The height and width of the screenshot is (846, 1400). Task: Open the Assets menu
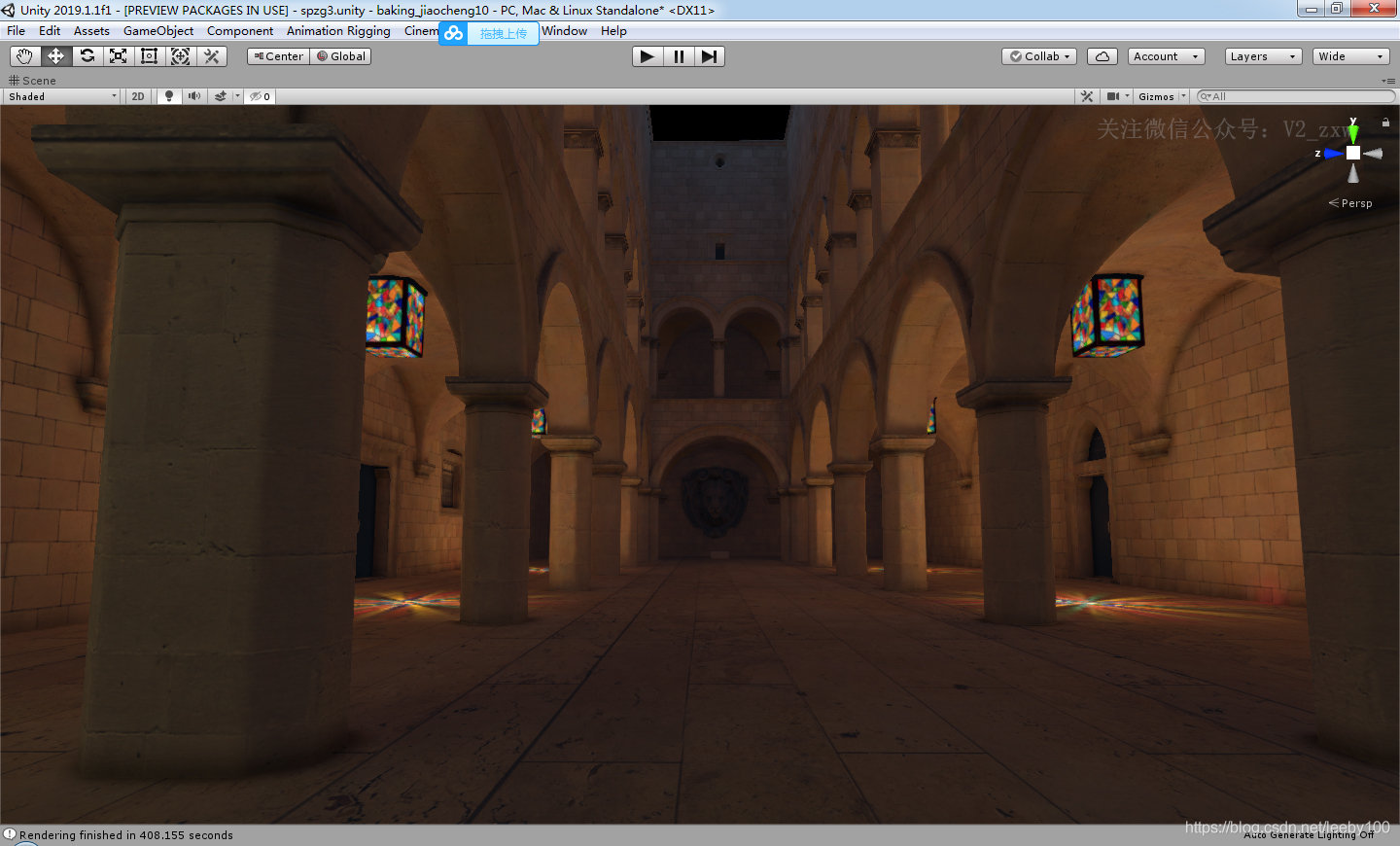coord(91,31)
